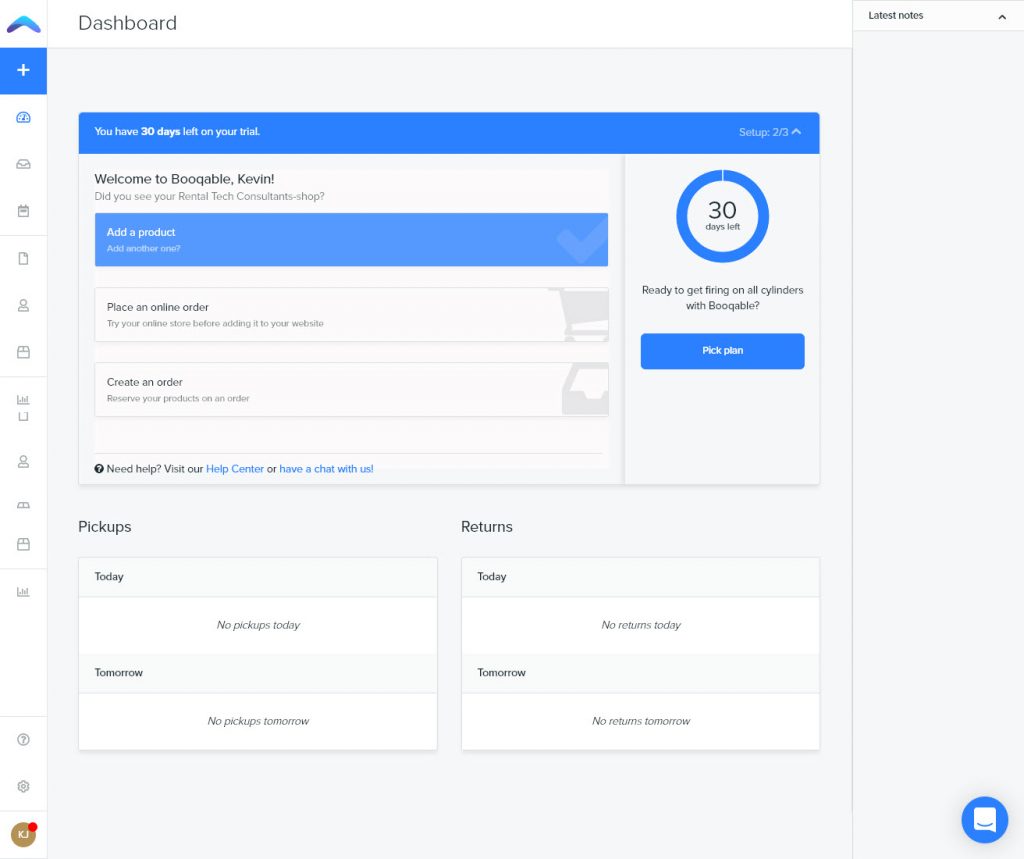Click the person icon just below the small square icon

(x=24, y=461)
